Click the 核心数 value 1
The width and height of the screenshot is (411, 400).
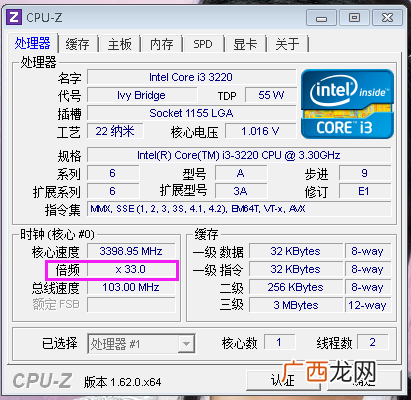279,342
